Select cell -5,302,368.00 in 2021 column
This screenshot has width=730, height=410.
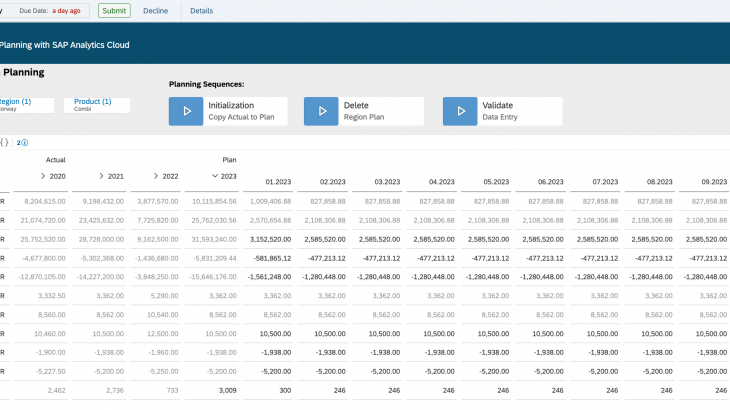pyautogui.click(x=101, y=258)
